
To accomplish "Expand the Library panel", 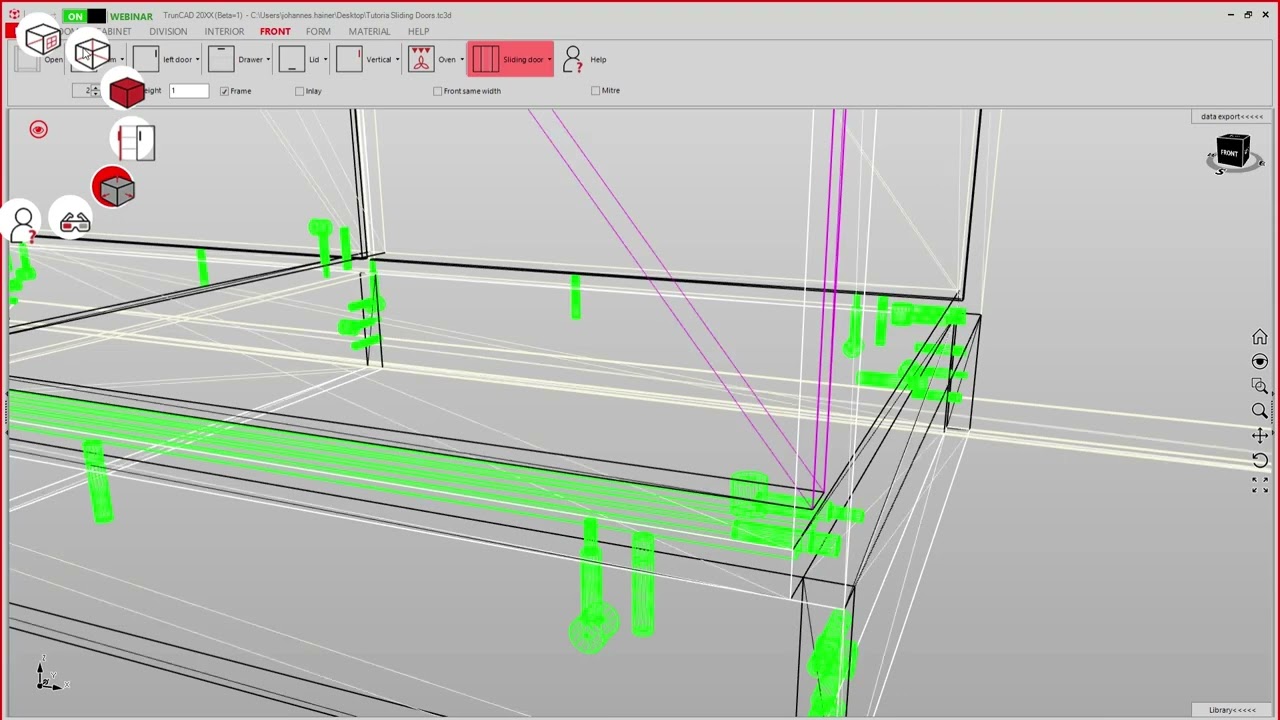I will click(1232, 710).
